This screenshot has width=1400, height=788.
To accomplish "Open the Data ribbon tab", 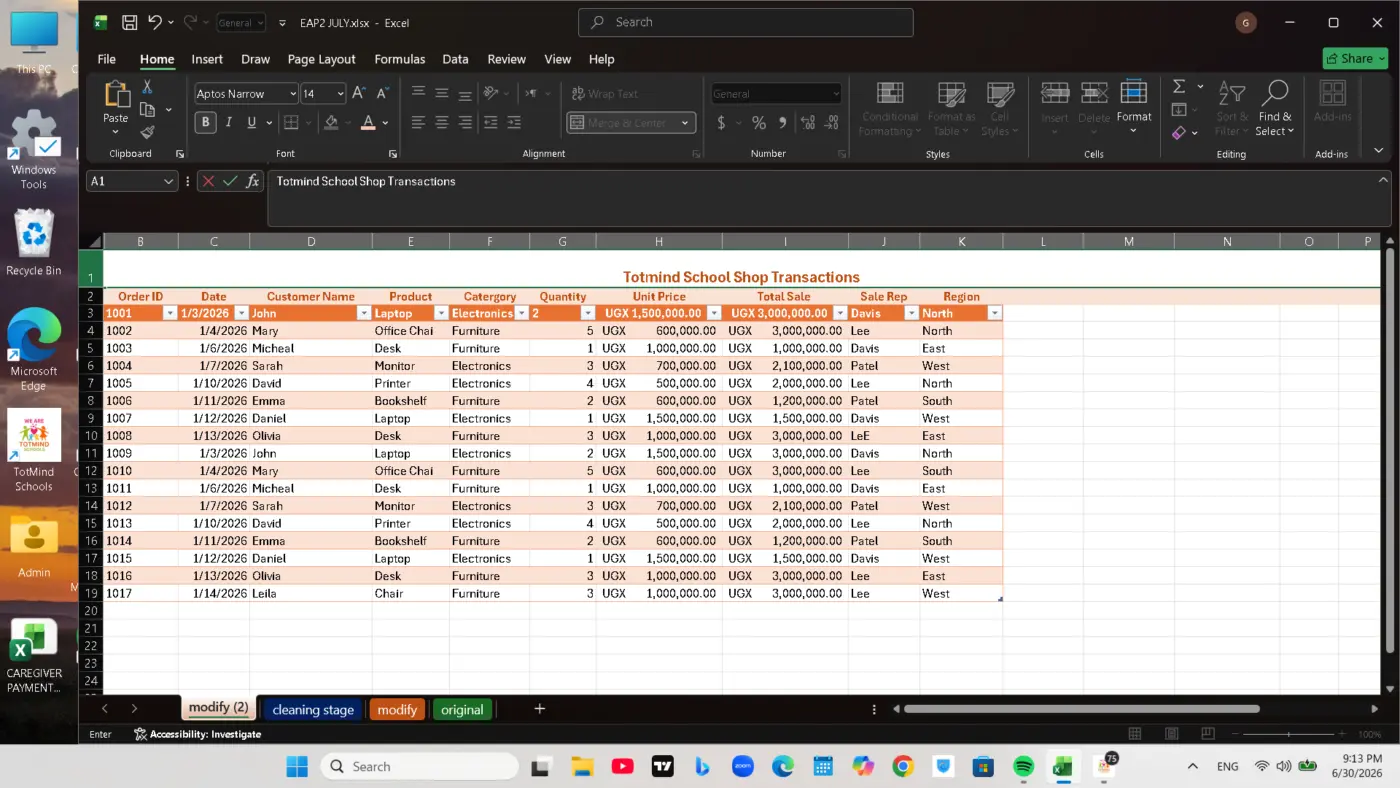I will click(455, 59).
